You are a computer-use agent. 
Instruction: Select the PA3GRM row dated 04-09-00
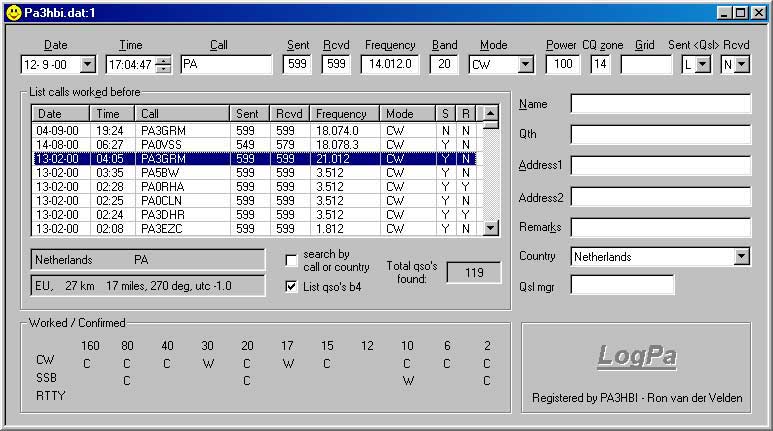coord(254,131)
